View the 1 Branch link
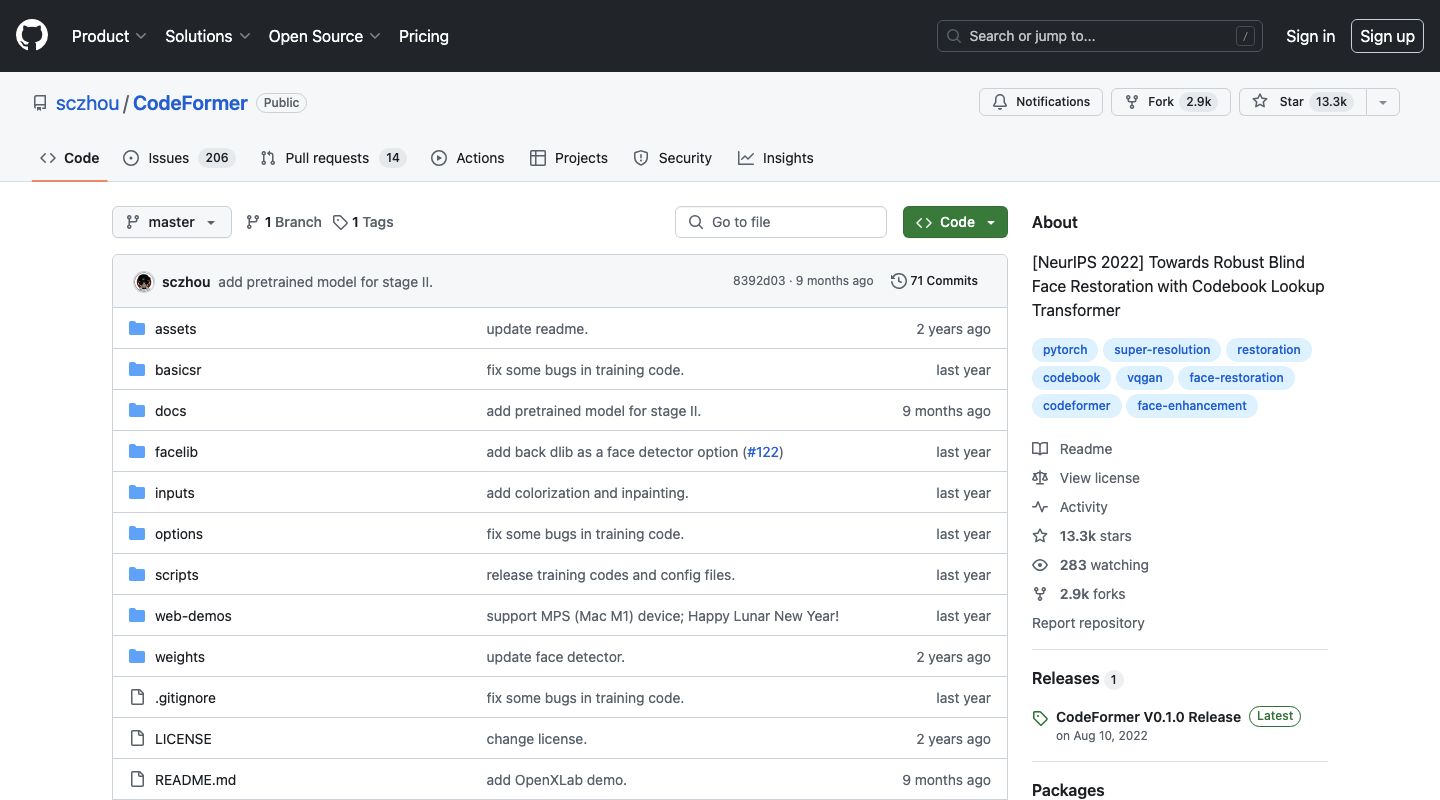Viewport: 1440px width, 800px height. point(284,222)
